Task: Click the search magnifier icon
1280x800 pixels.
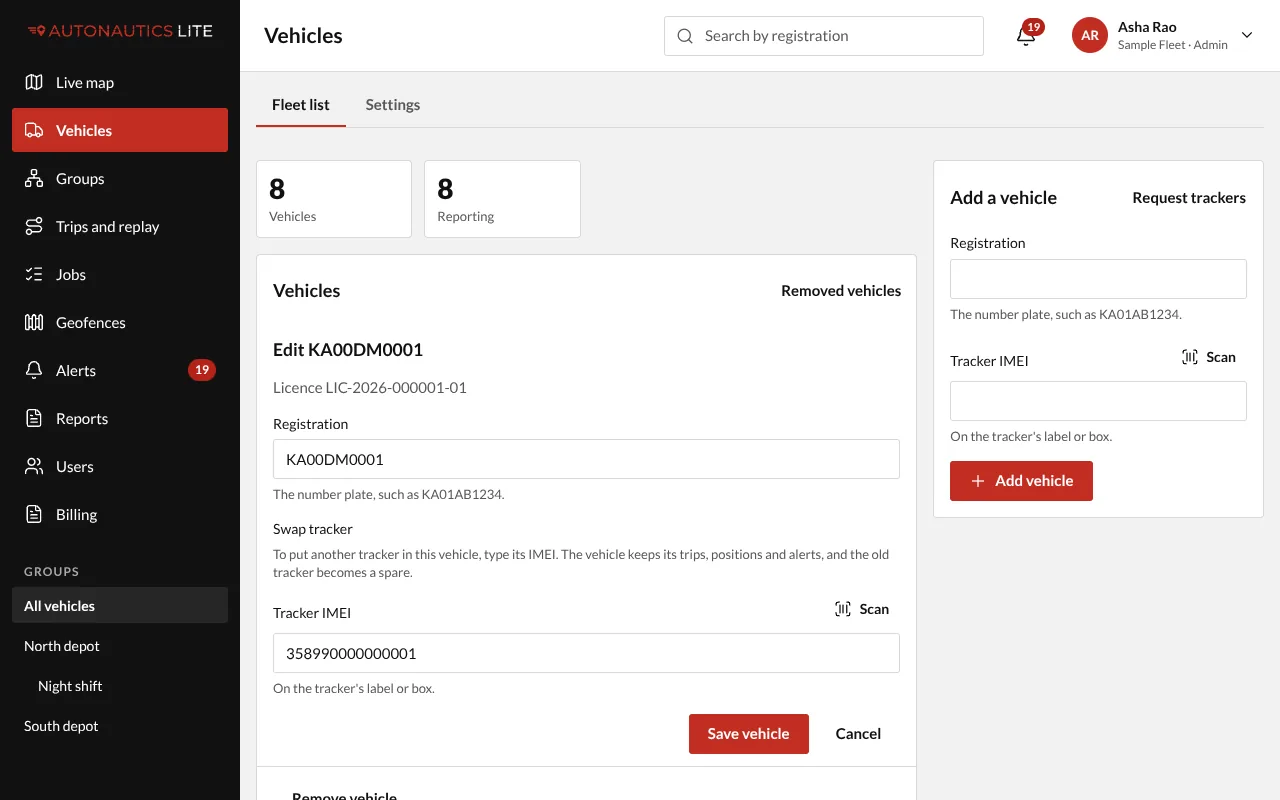Action: pos(685,36)
